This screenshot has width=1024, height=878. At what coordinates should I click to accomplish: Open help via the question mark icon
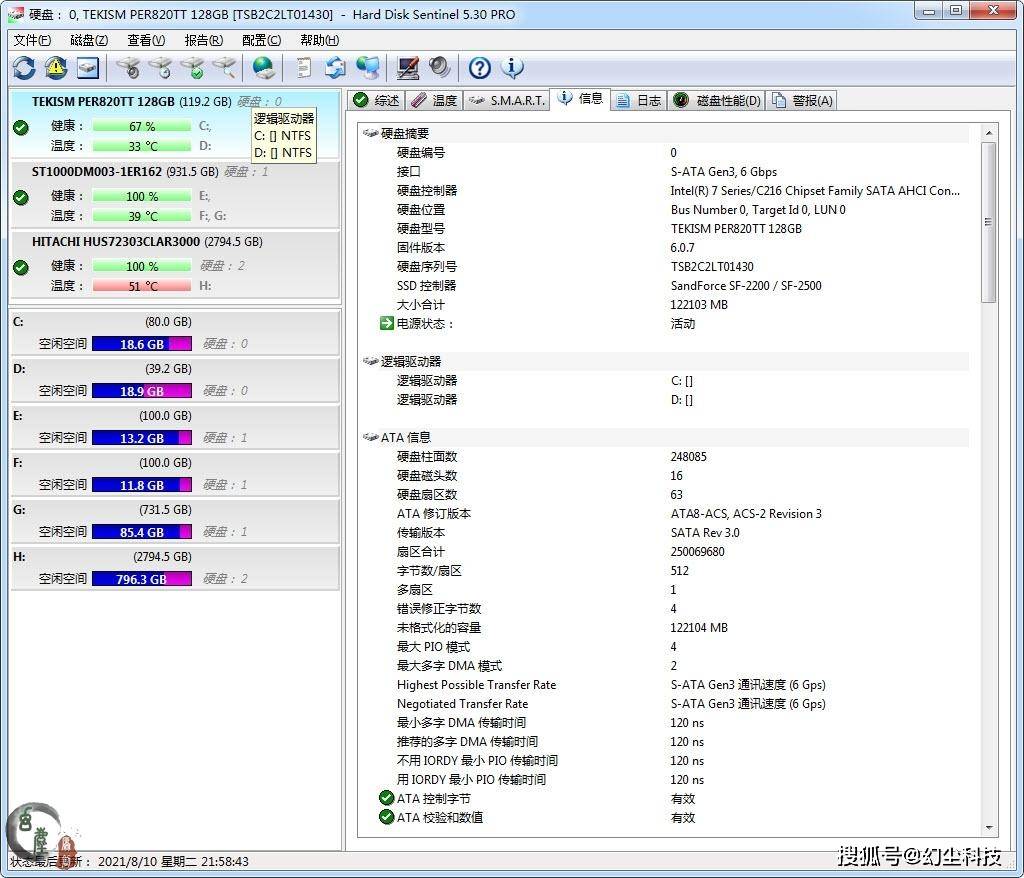click(480, 68)
